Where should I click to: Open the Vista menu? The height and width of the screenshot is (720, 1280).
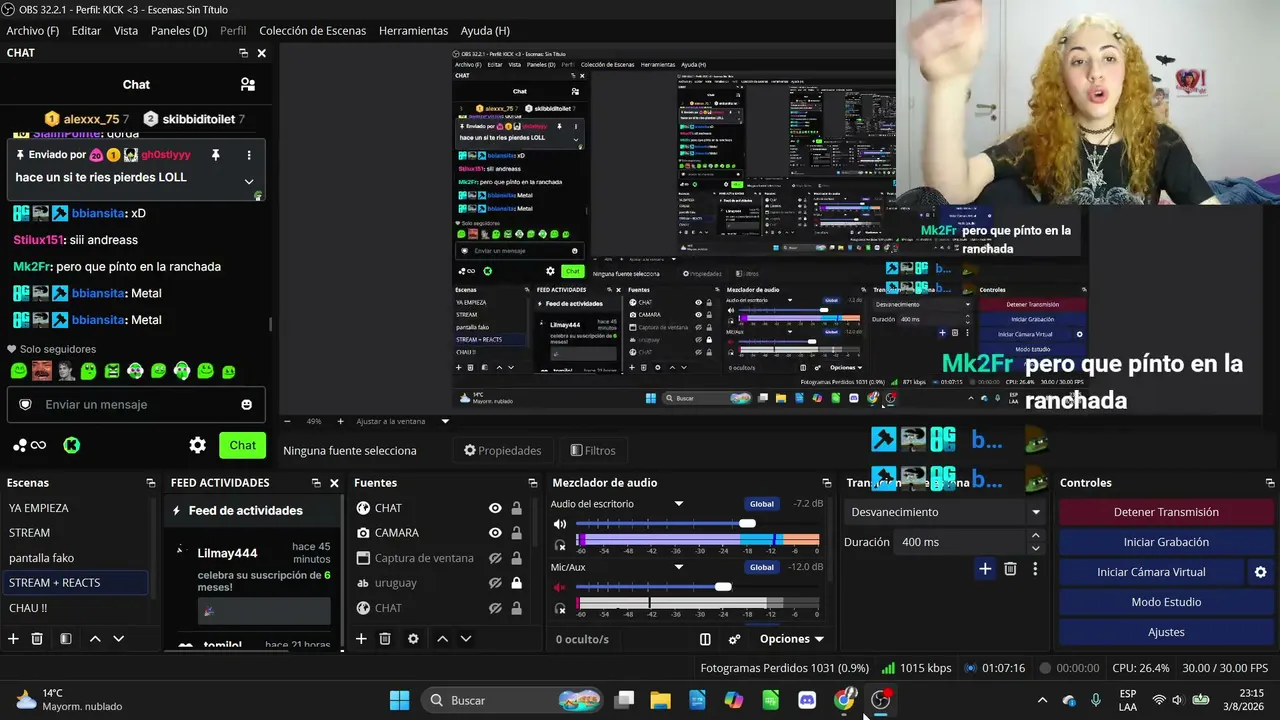[x=126, y=31]
